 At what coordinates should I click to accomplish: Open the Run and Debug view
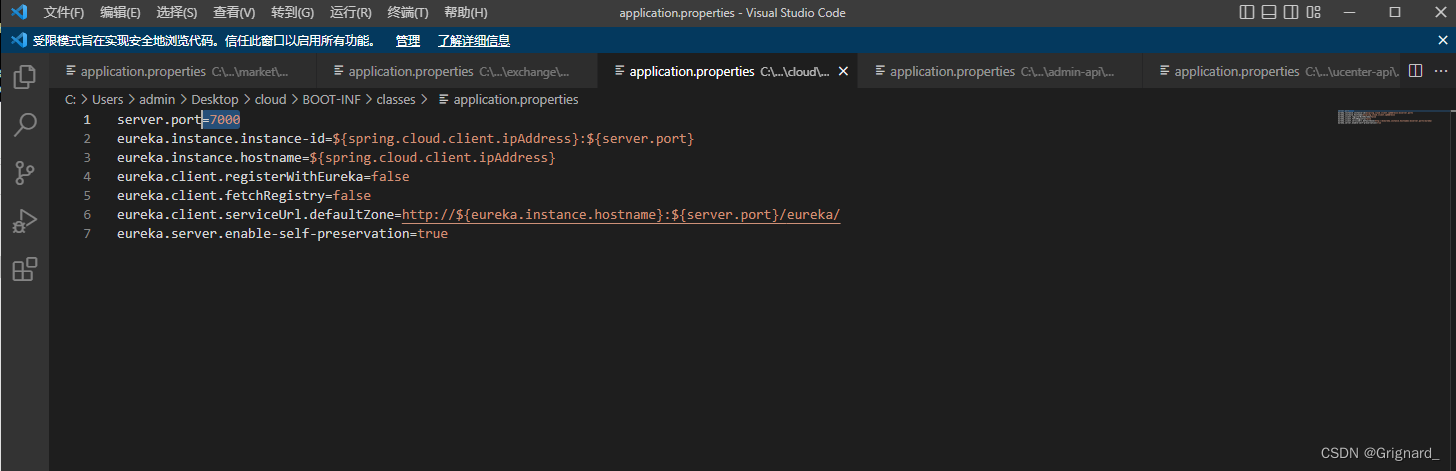[x=25, y=221]
